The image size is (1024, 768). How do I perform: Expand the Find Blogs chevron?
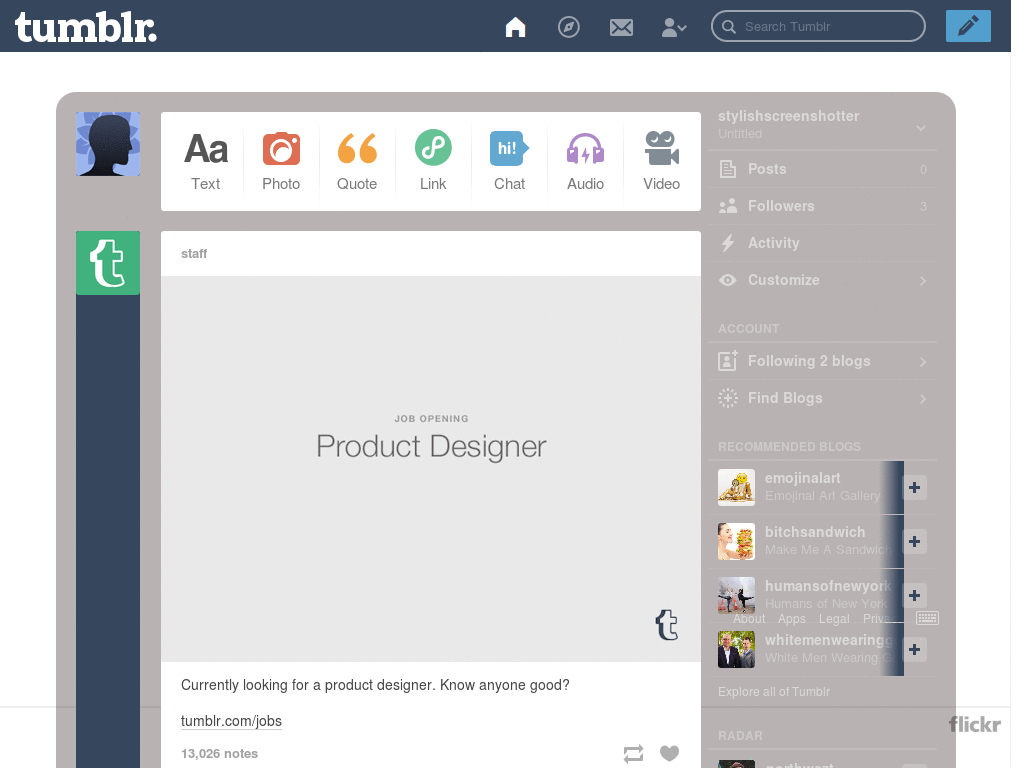(x=923, y=399)
